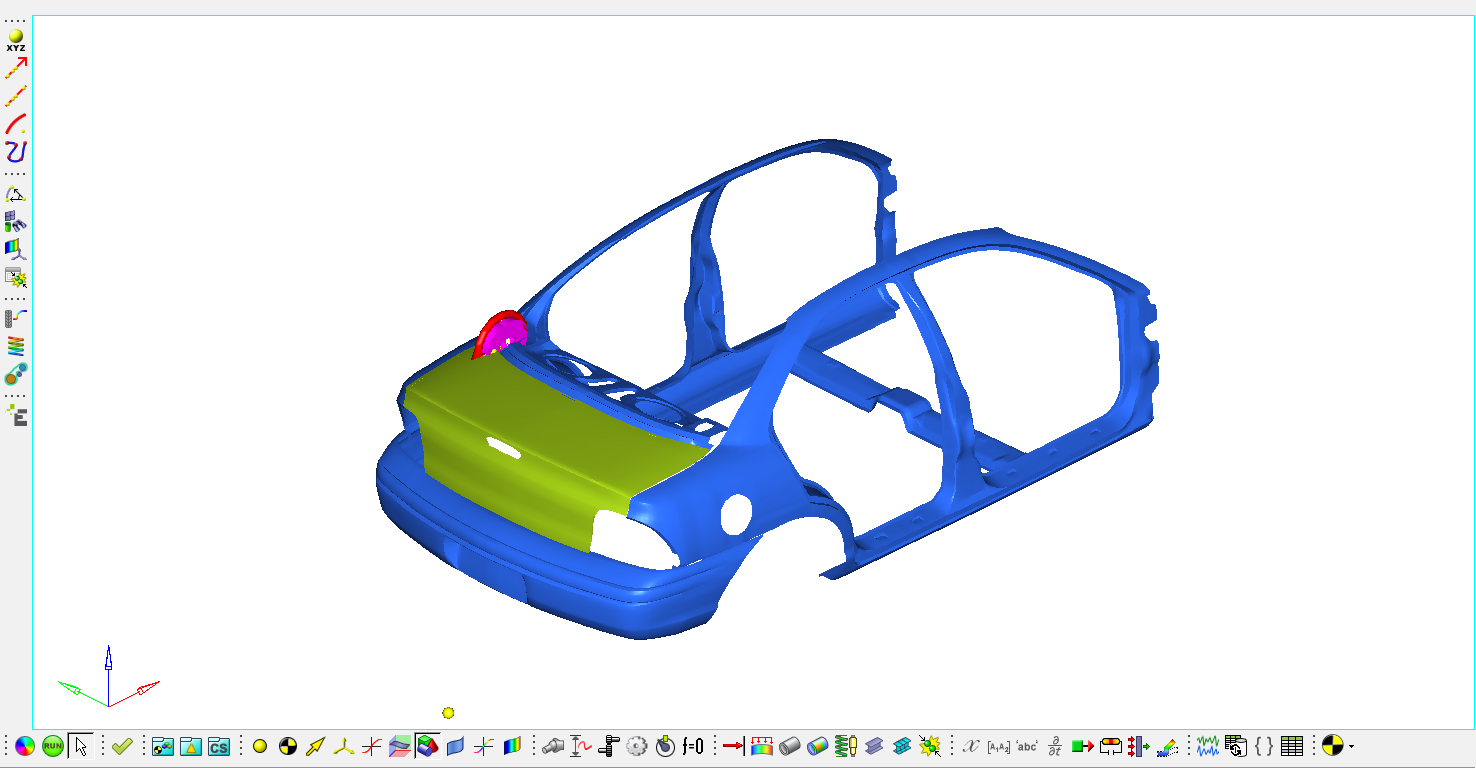Toggle the highlighted solid bodies icon
1476x768 pixels.
click(x=428, y=746)
